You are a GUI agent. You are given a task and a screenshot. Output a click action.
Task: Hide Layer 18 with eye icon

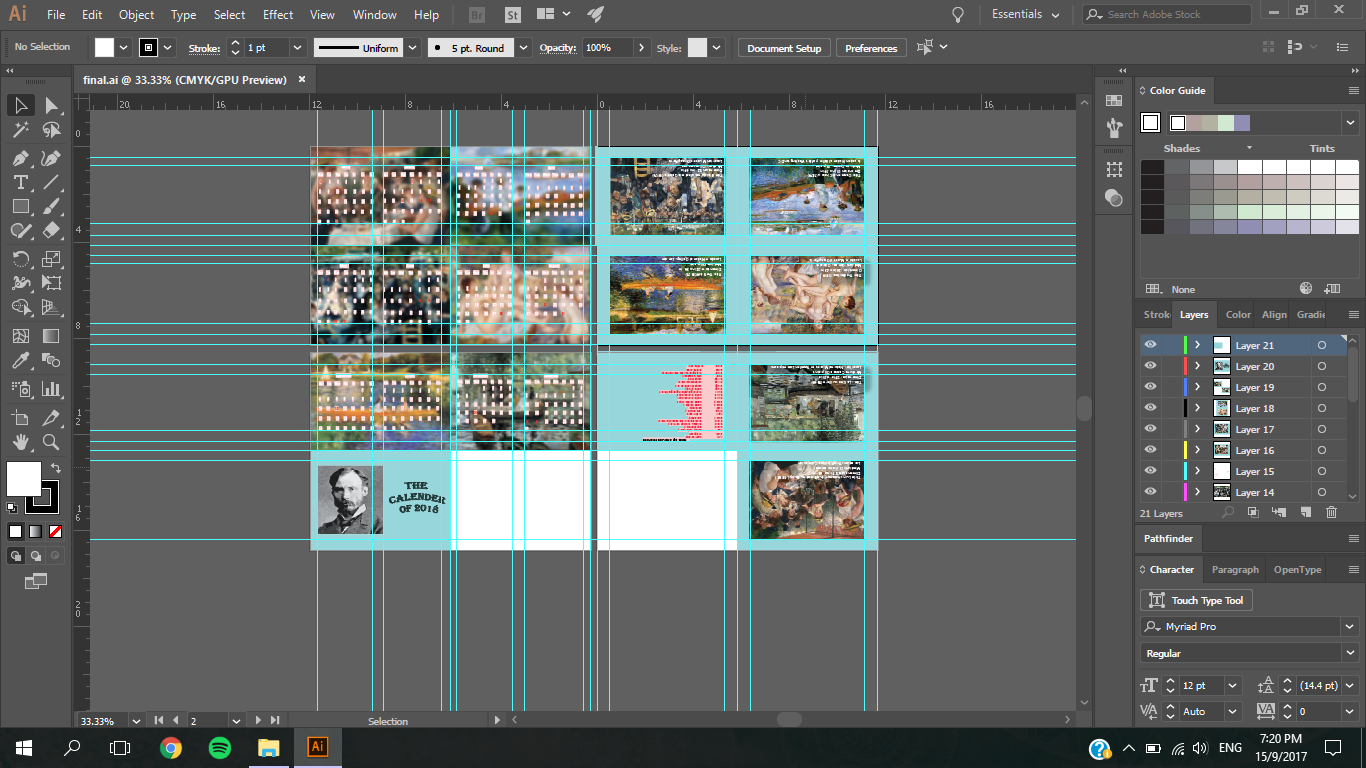pos(1150,408)
